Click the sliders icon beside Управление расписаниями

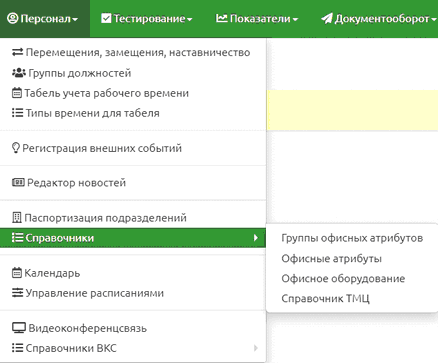tap(18, 293)
